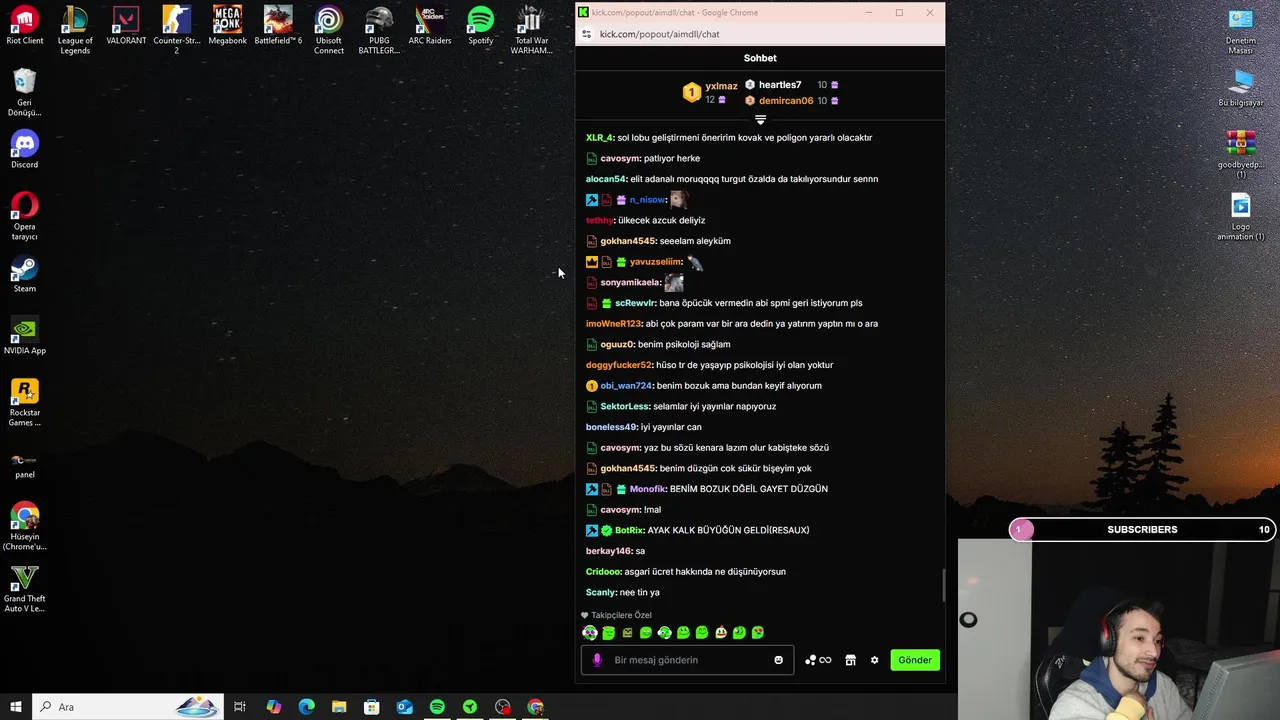Open the Recycle Bin (Geri Dönüşüm) icon

tap(25, 92)
